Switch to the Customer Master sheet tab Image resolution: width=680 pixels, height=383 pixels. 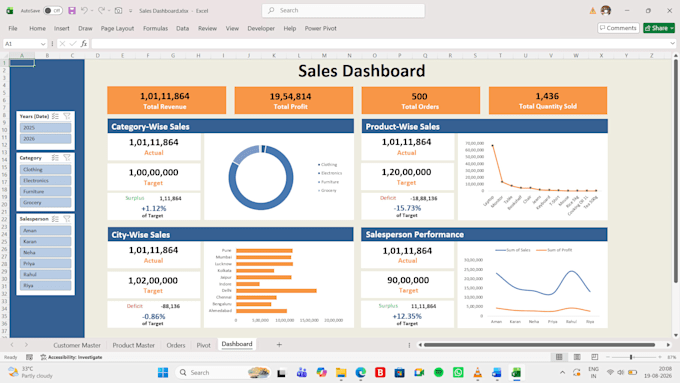point(77,345)
